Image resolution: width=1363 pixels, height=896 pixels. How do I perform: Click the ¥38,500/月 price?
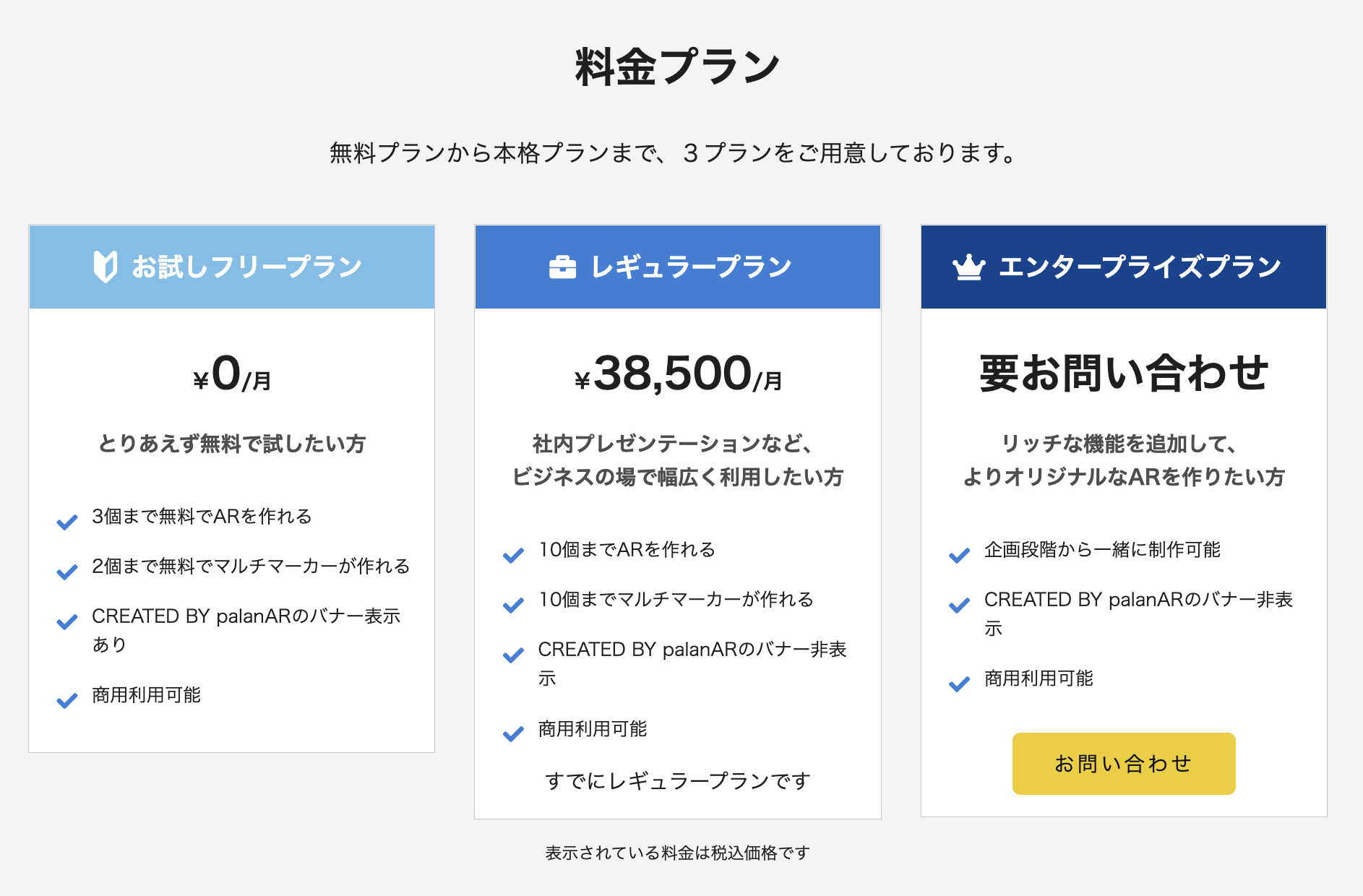[678, 374]
